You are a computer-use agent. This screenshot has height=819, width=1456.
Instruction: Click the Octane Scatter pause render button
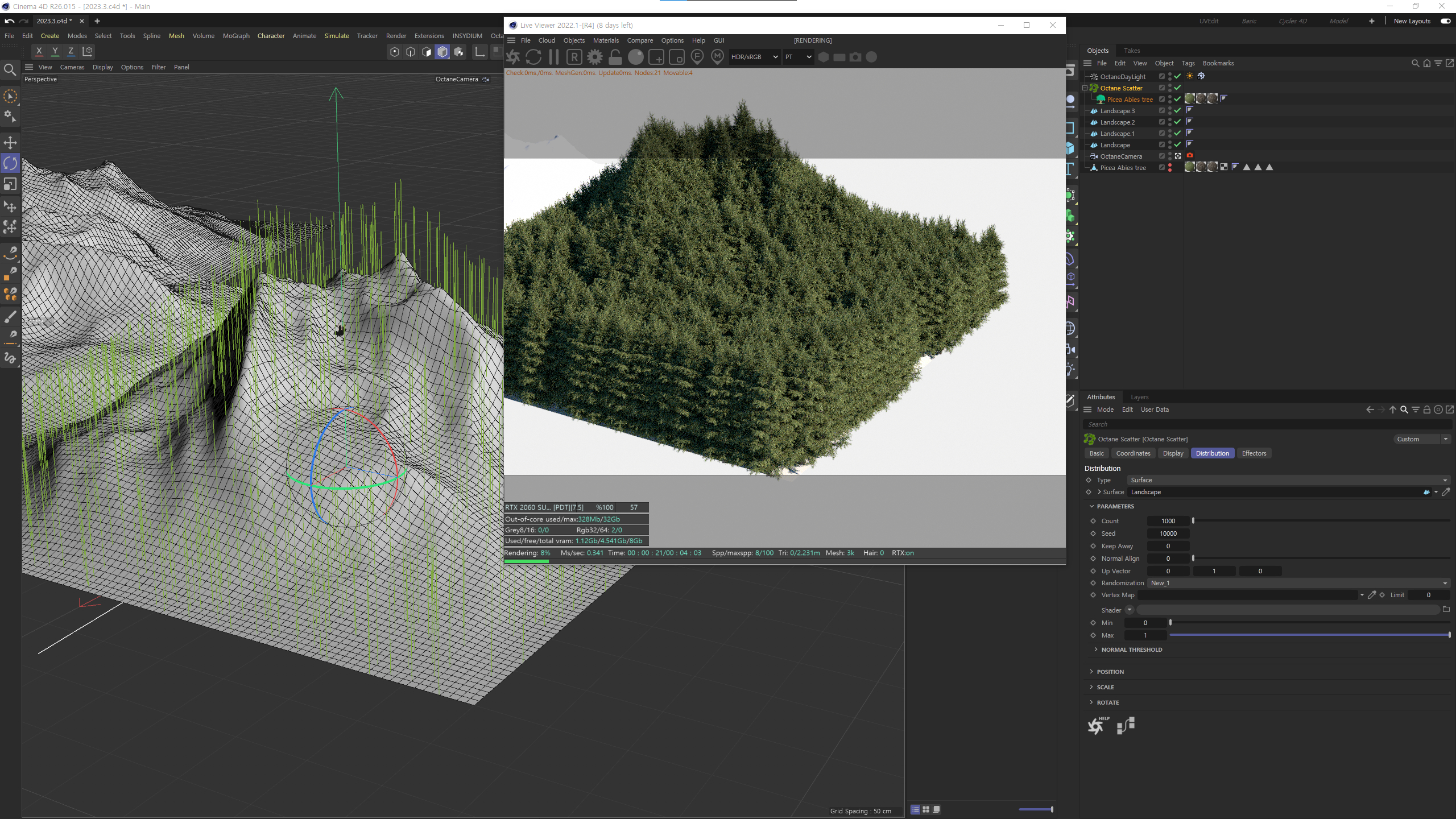pos(554,57)
